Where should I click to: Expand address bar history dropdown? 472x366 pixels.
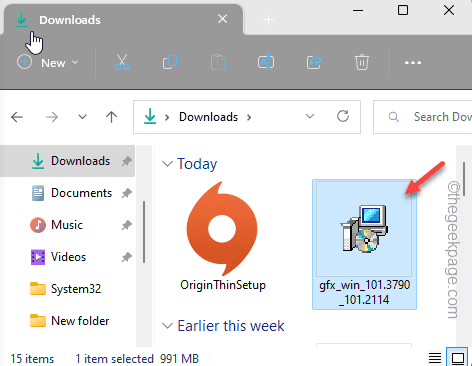pyautogui.click(x=310, y=116)
